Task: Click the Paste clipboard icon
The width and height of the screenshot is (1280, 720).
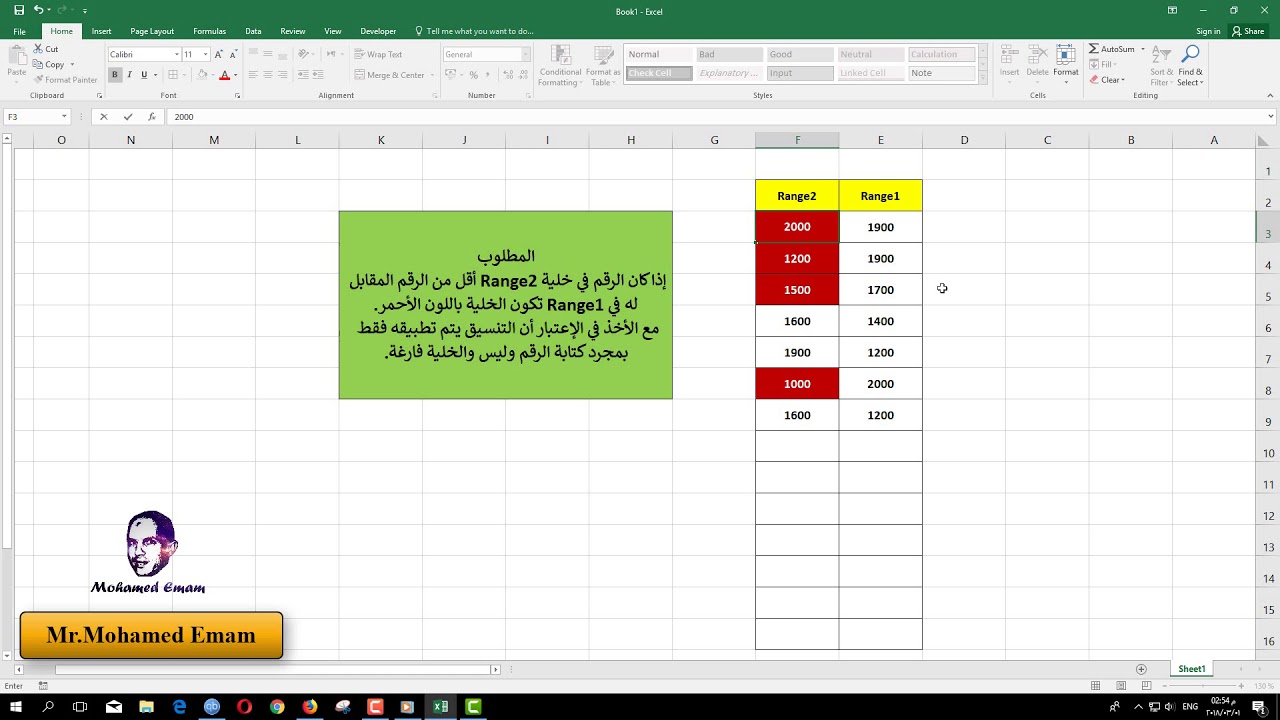Action: (17, 60)
